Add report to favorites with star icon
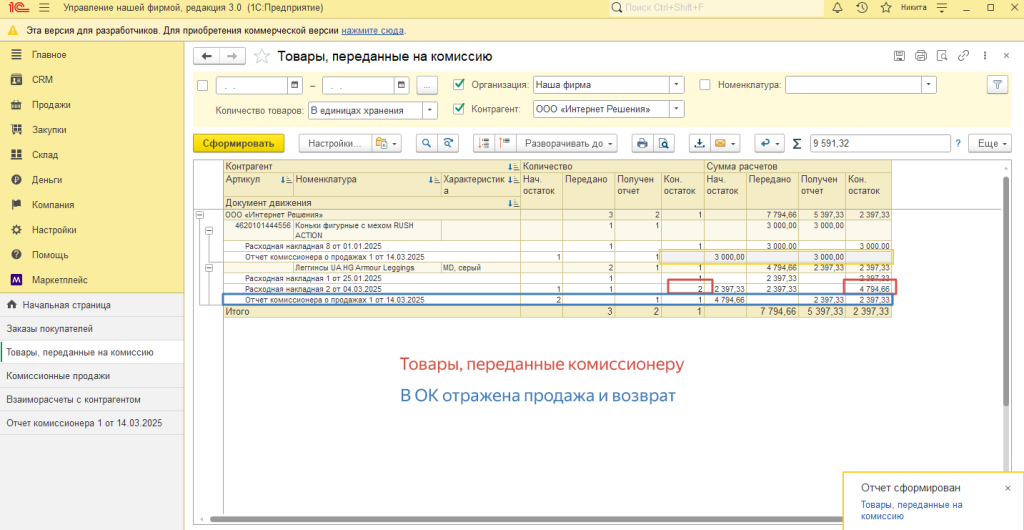1024x530 pixels. pos(261,56)
